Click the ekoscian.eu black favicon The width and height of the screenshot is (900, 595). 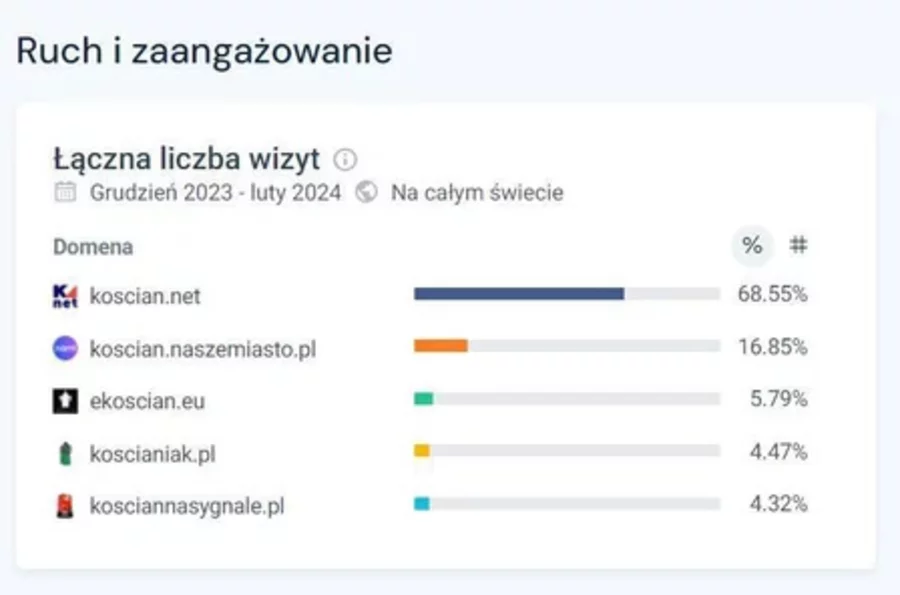pyautogui.click(x=64, y=401)
